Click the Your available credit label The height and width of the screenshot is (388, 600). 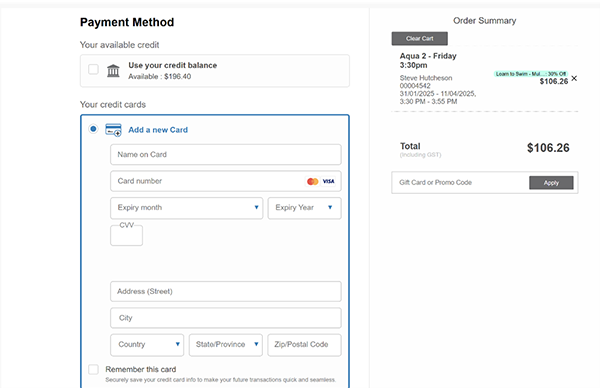[x=119, y=45]
